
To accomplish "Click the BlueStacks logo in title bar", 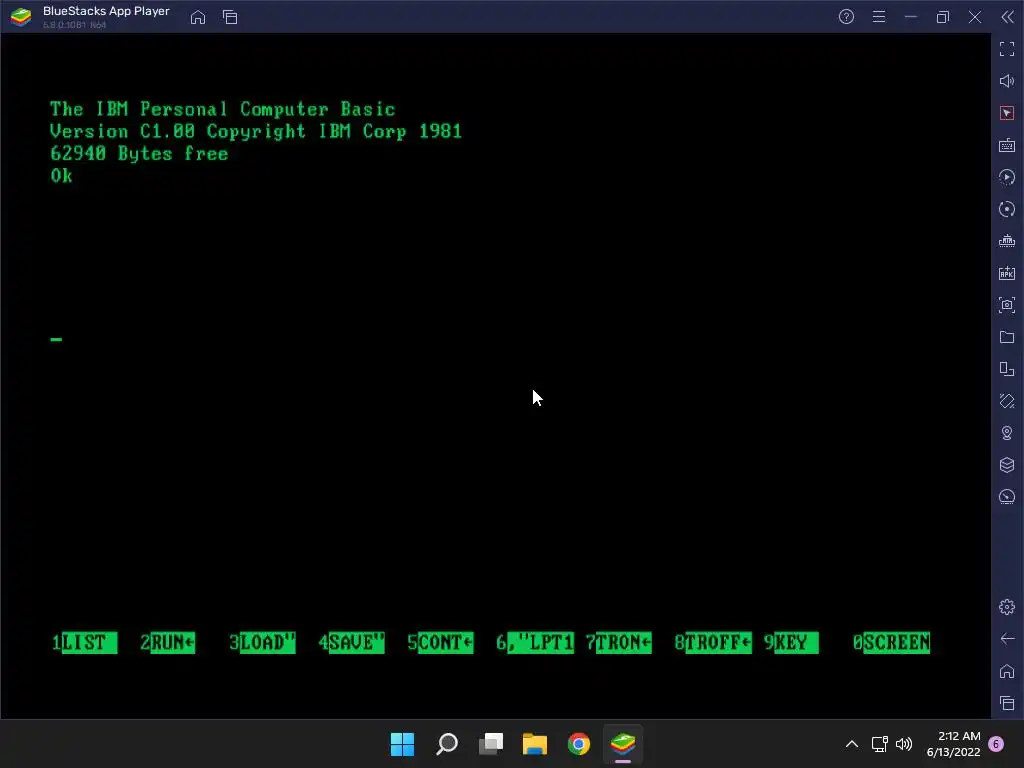I will 21,17.
